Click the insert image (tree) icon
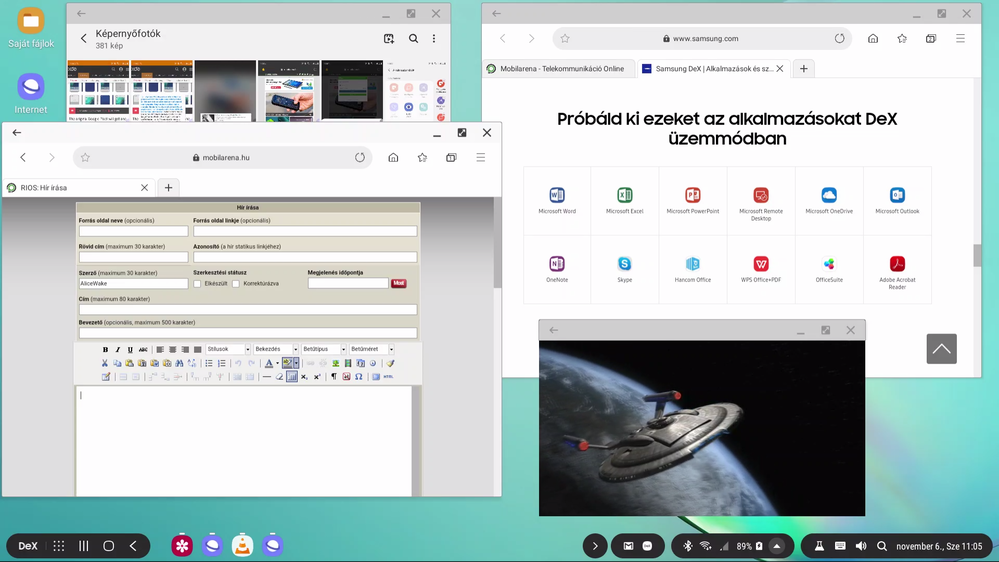 (x=336, y=363)
